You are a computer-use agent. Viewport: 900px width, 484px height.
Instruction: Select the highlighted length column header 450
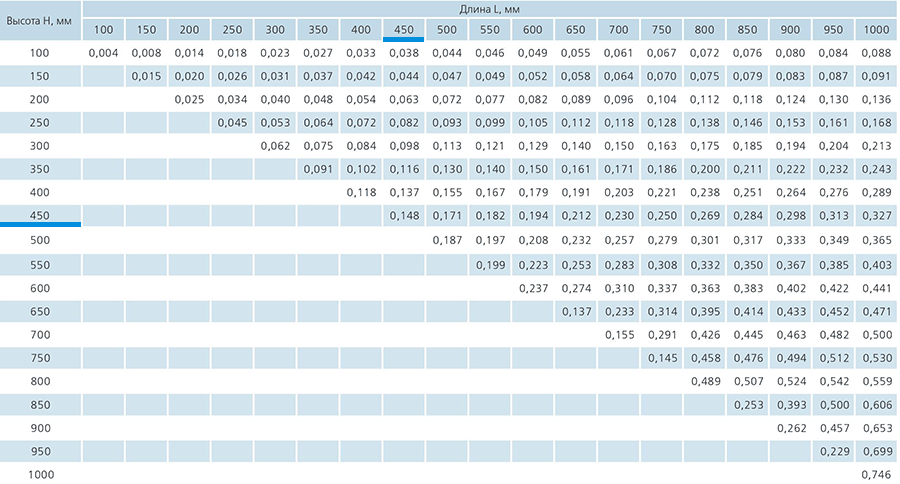click(x=404, y=30)
